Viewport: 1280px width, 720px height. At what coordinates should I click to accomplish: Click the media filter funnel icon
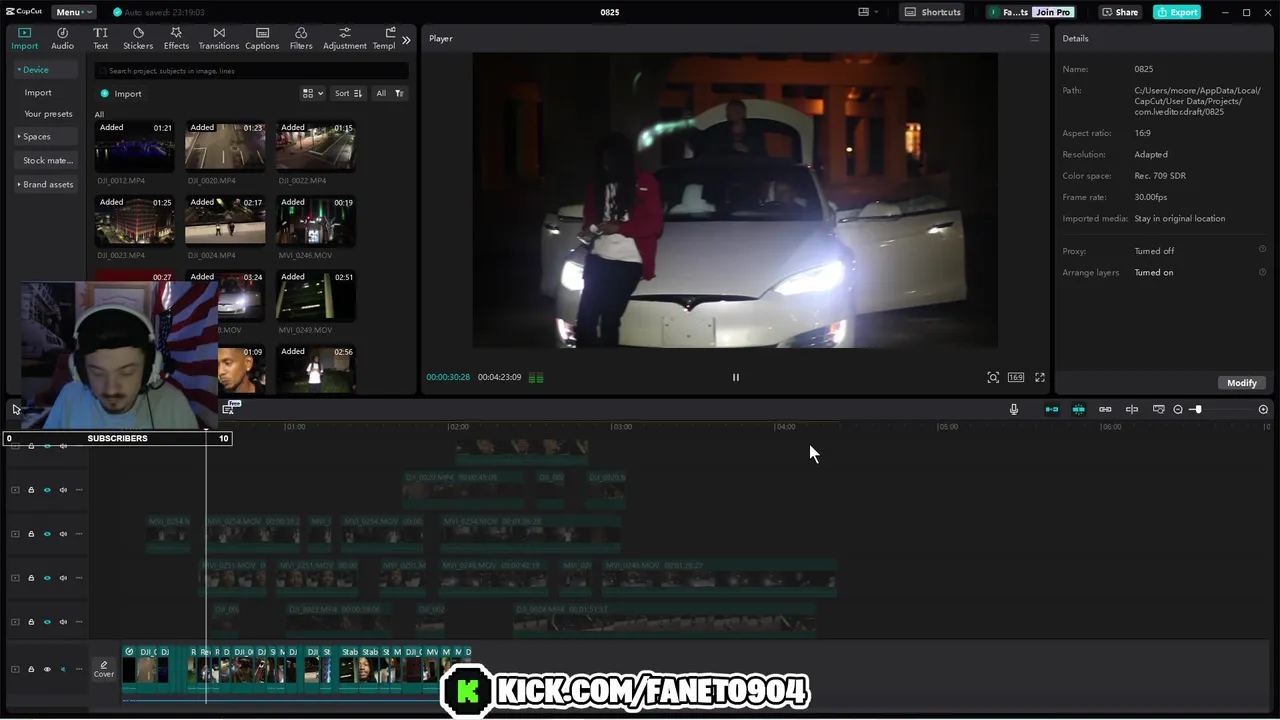click(399, 93)
